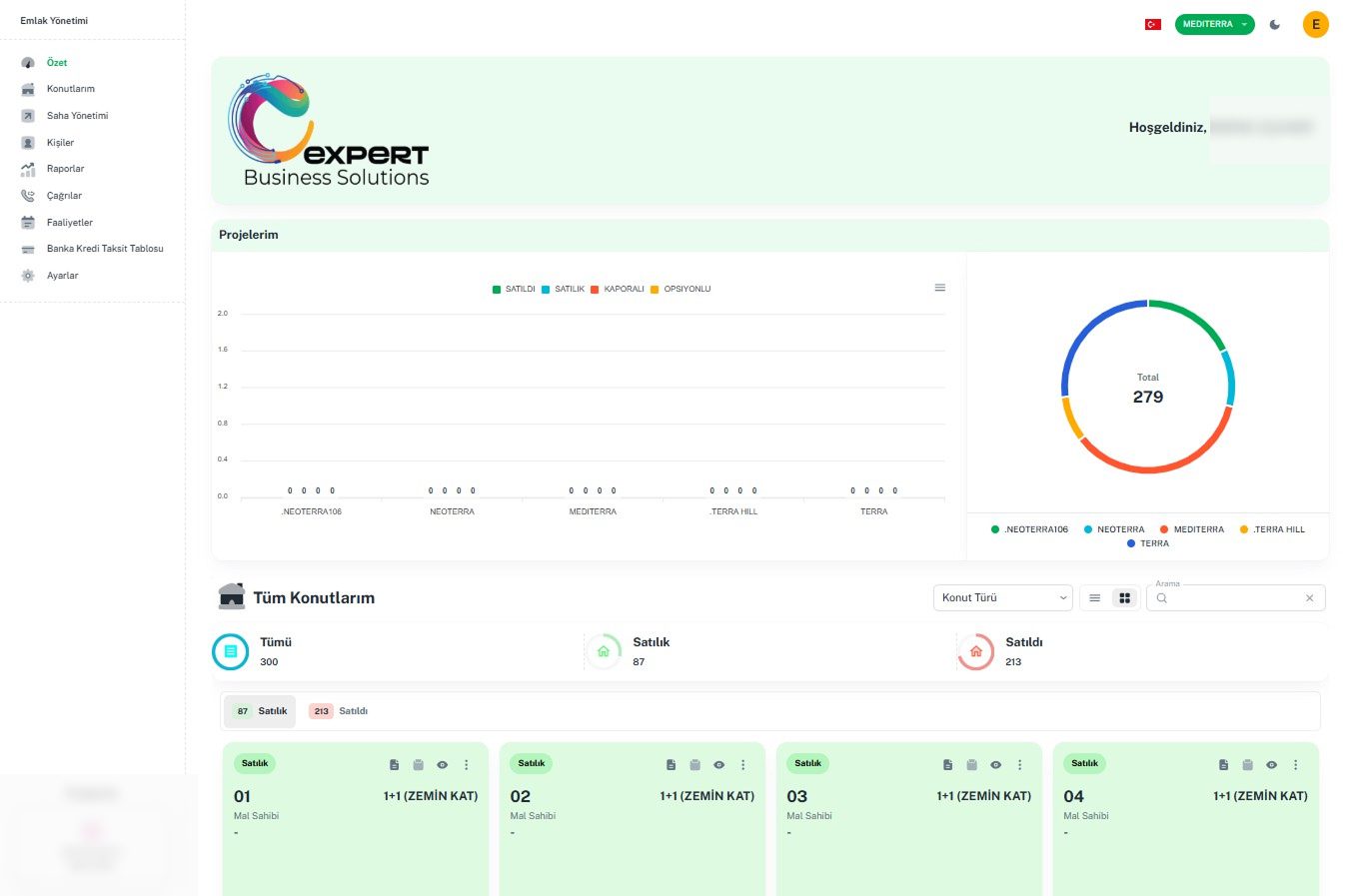The width and height of the screenshot is (1356, 896).
Task: Toggle the KAPORALI legend color swatch
Action: 595,290
